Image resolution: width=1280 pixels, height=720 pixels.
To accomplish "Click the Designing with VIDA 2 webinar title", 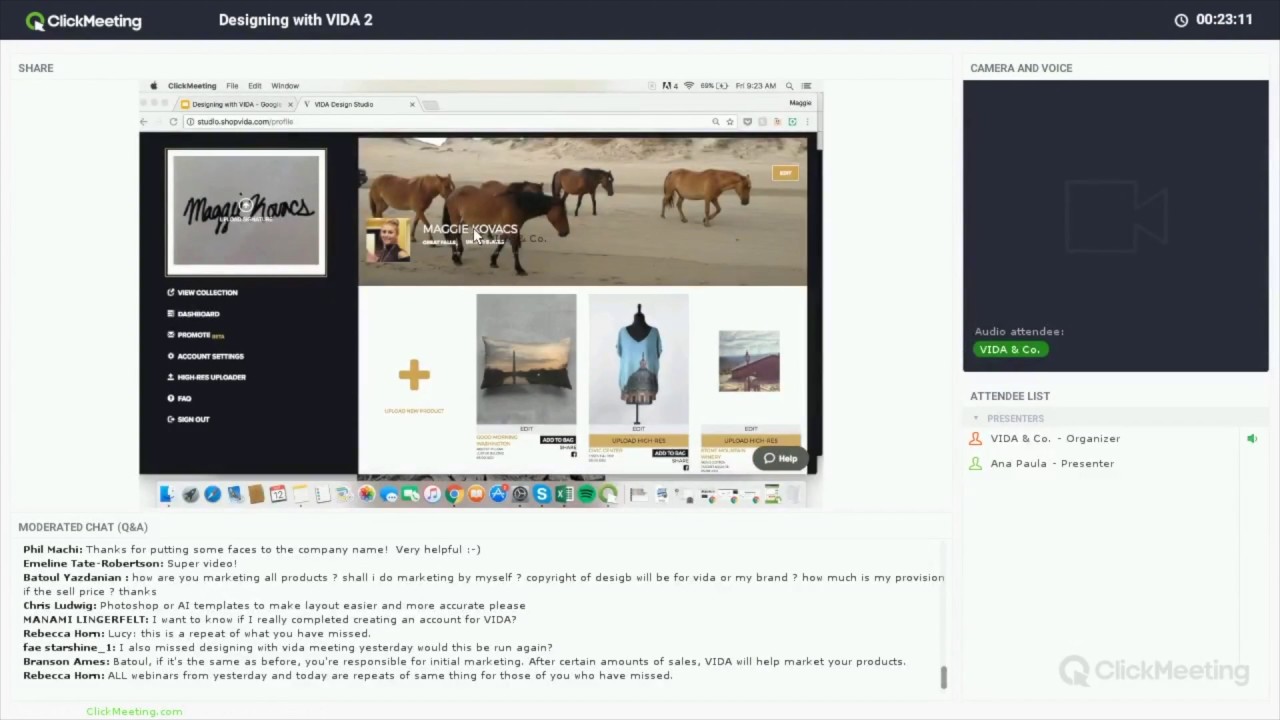I will pos(295,20).
